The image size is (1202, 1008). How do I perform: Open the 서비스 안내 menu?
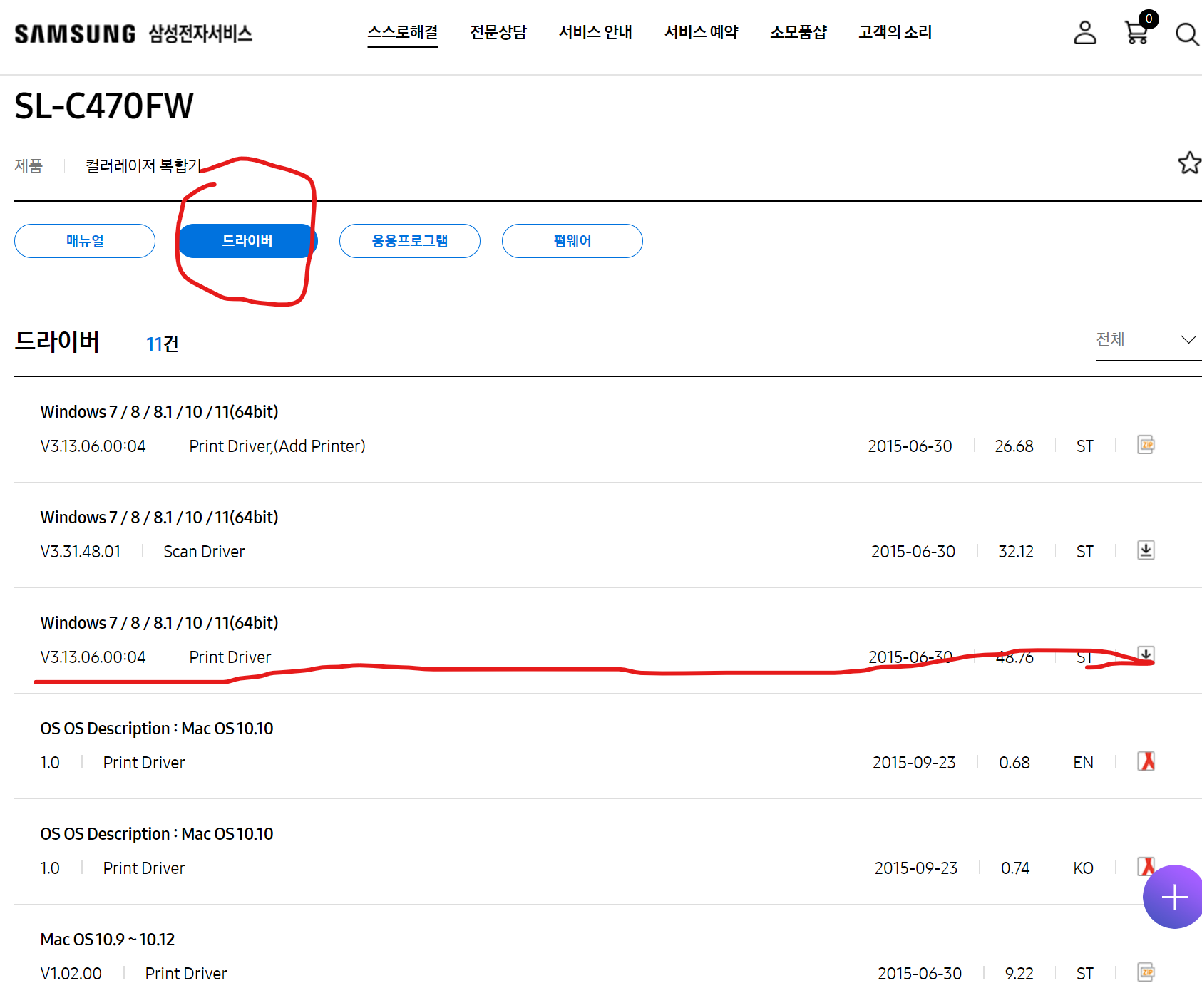595,32
